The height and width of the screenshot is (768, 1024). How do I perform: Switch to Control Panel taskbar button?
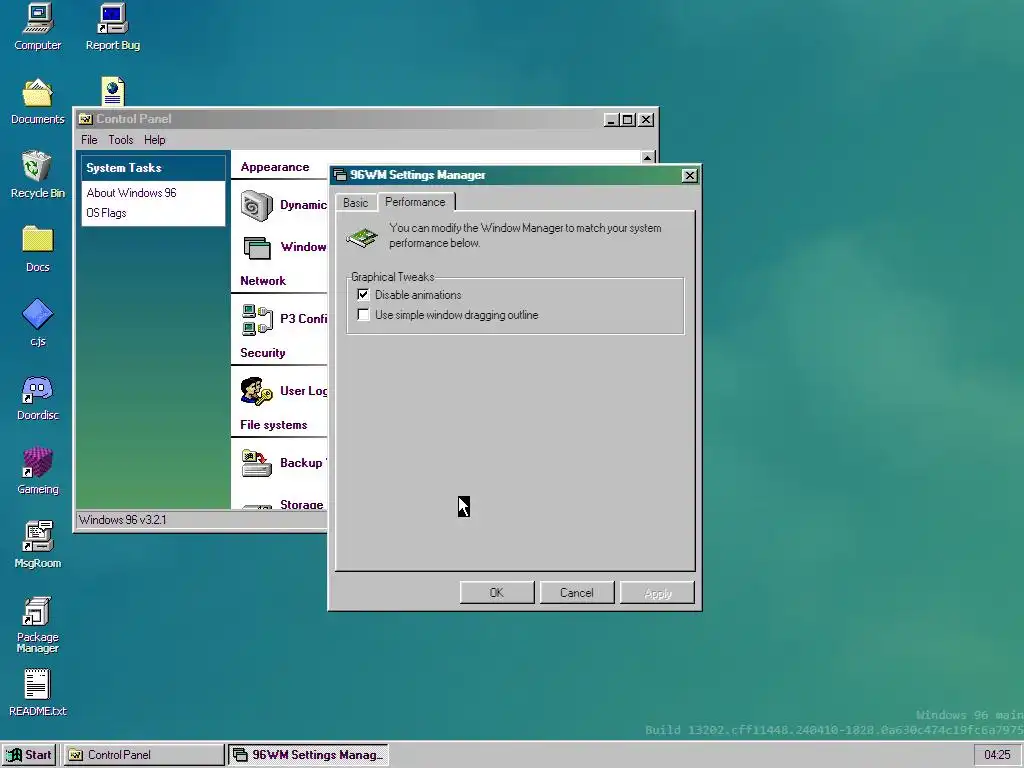[144, 754]
